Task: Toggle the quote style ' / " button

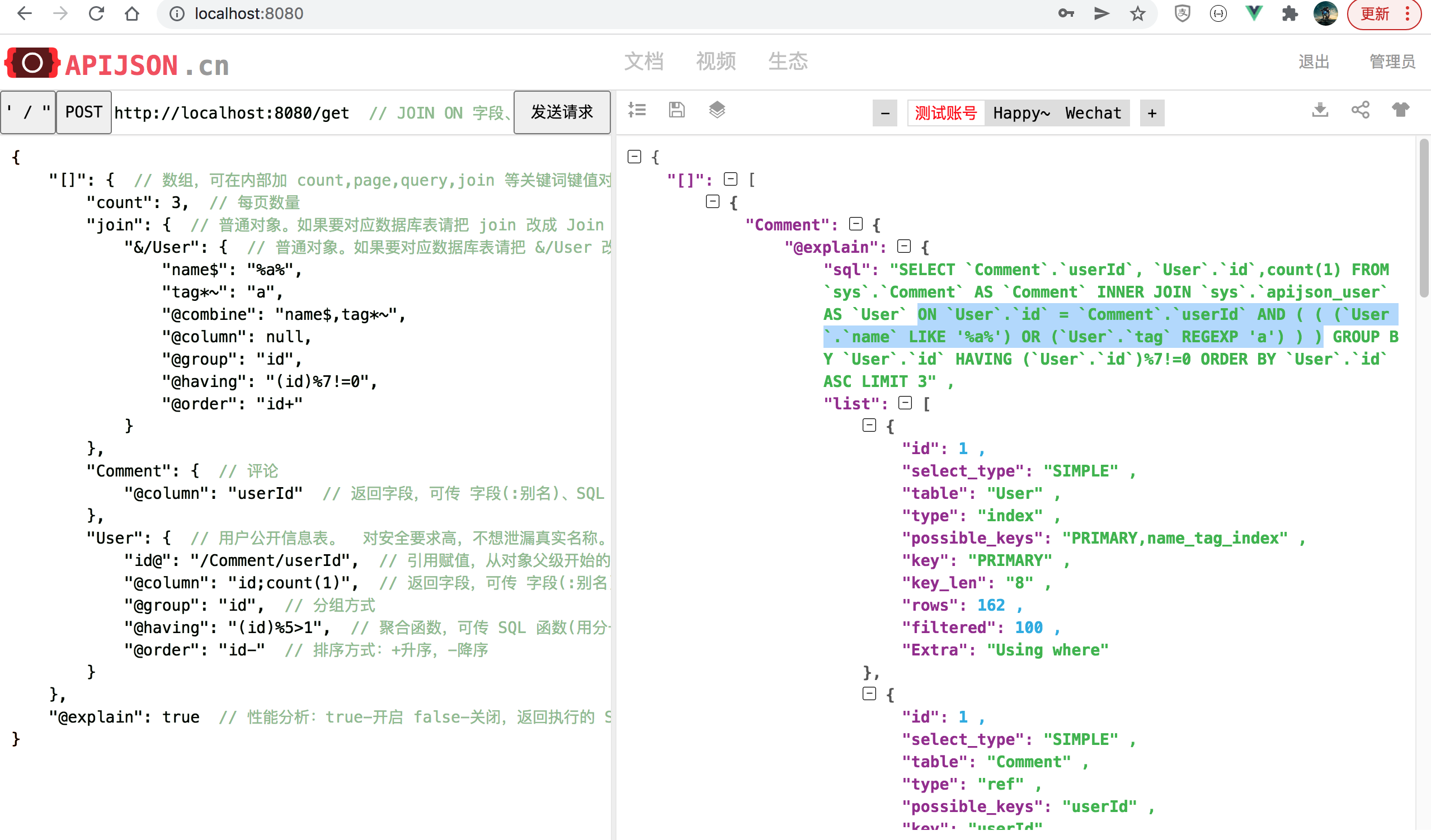Action: pyautogui.click(x=28, y=112)
